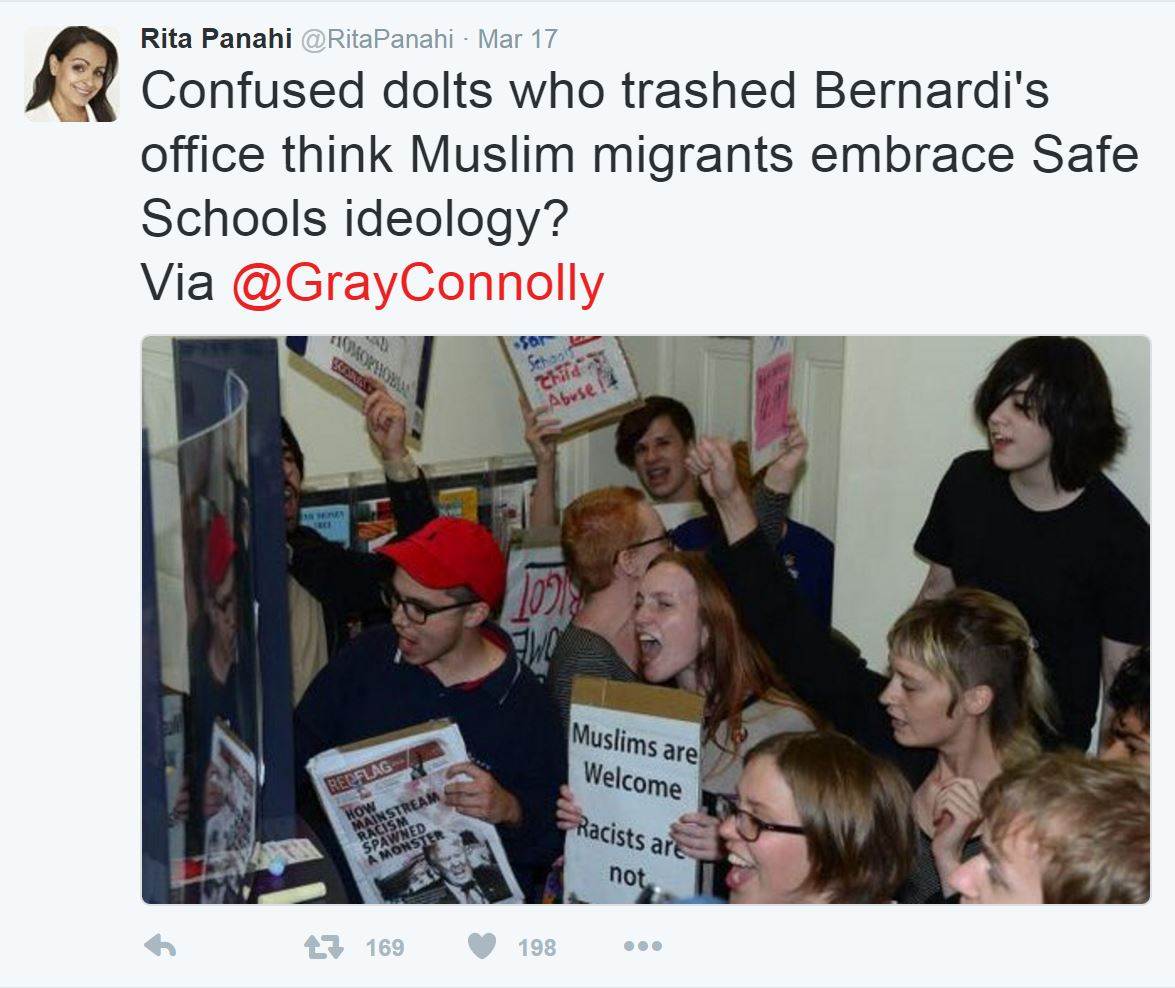Retweet this tweet via the retweet icon
The width and height of the screenshot is (1175, 988).
point(324,947)
